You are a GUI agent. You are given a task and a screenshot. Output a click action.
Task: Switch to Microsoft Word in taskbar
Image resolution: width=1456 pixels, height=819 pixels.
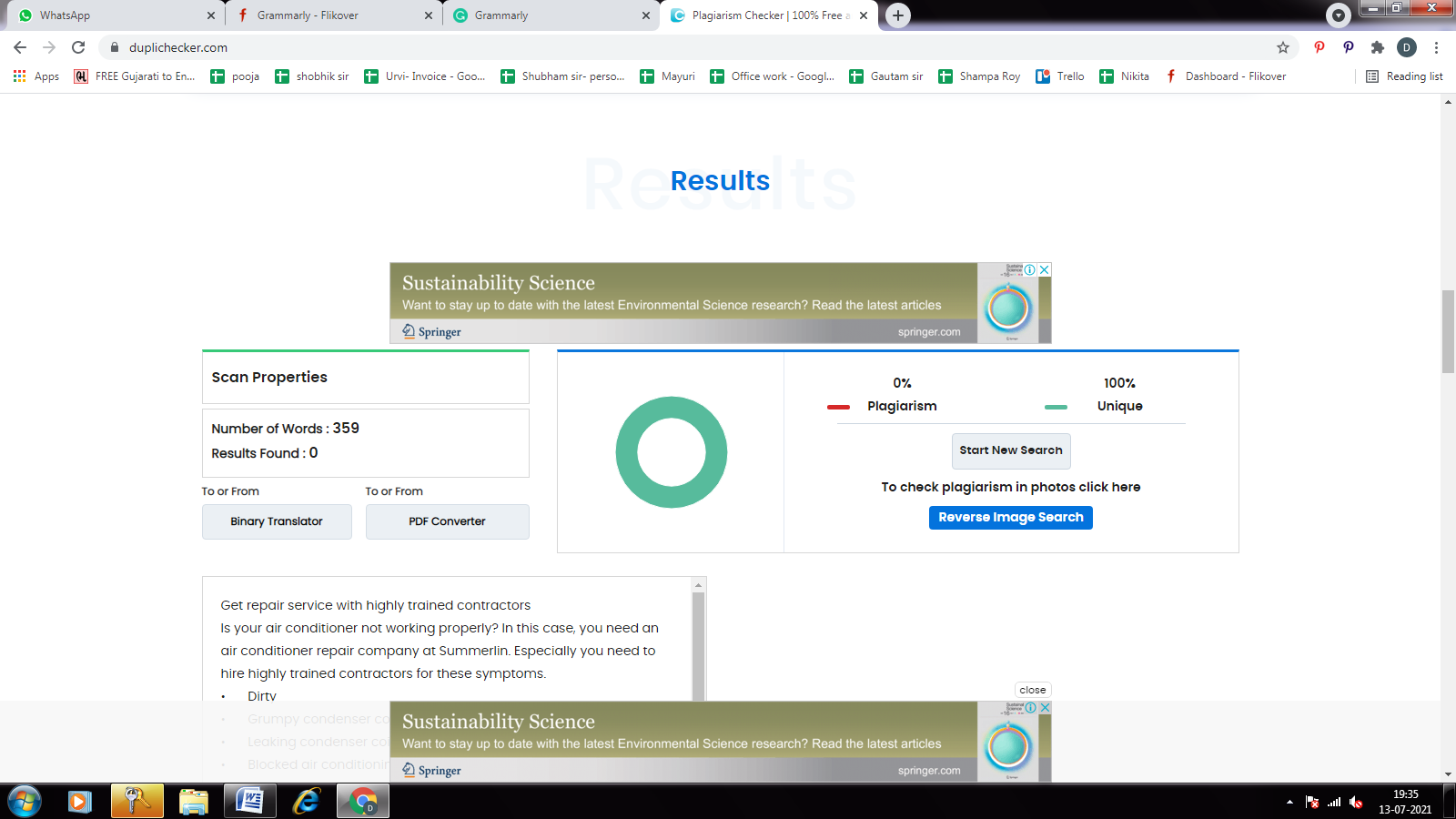[x=249, y=802]
